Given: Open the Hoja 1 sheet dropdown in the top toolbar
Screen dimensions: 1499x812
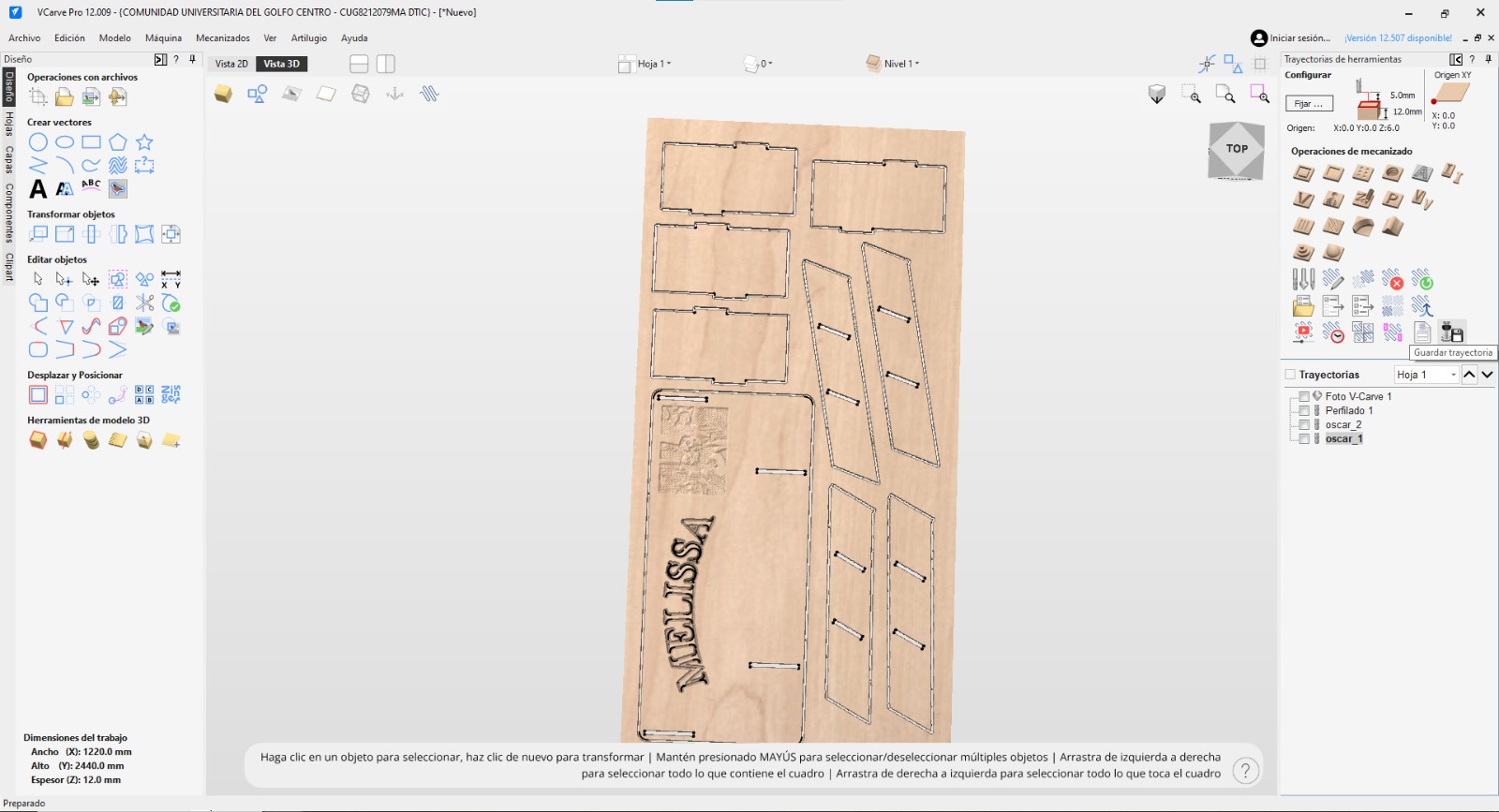Looking at the screenshot, I should (x=646, y=64).
